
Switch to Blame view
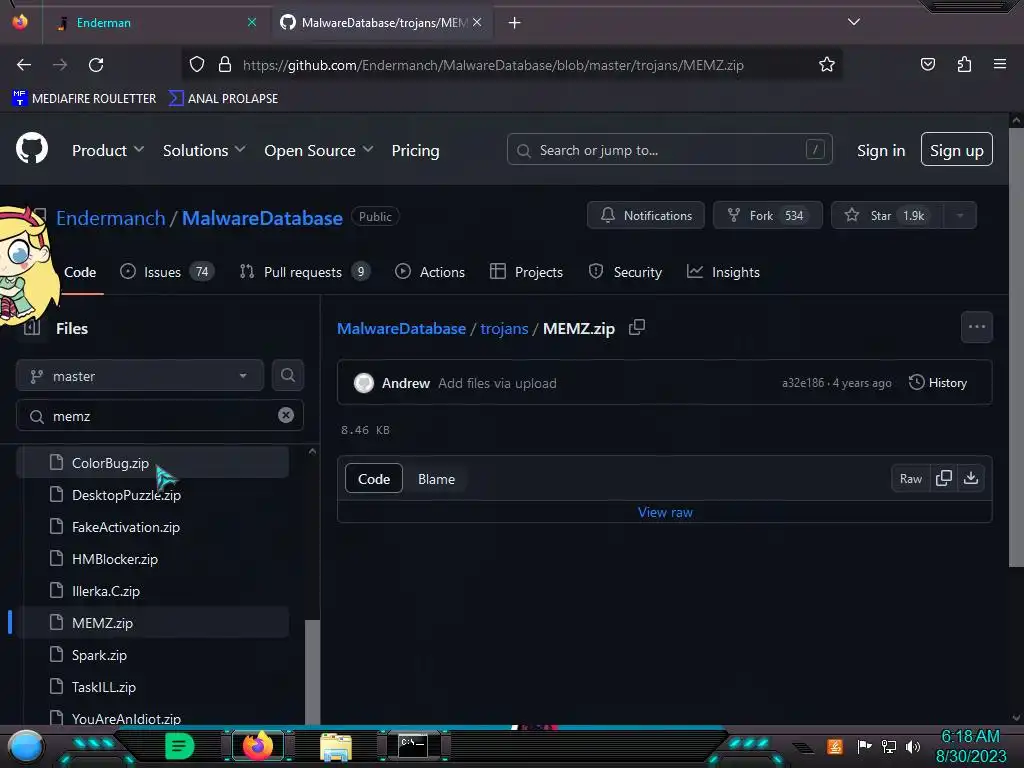pos(436,479)
